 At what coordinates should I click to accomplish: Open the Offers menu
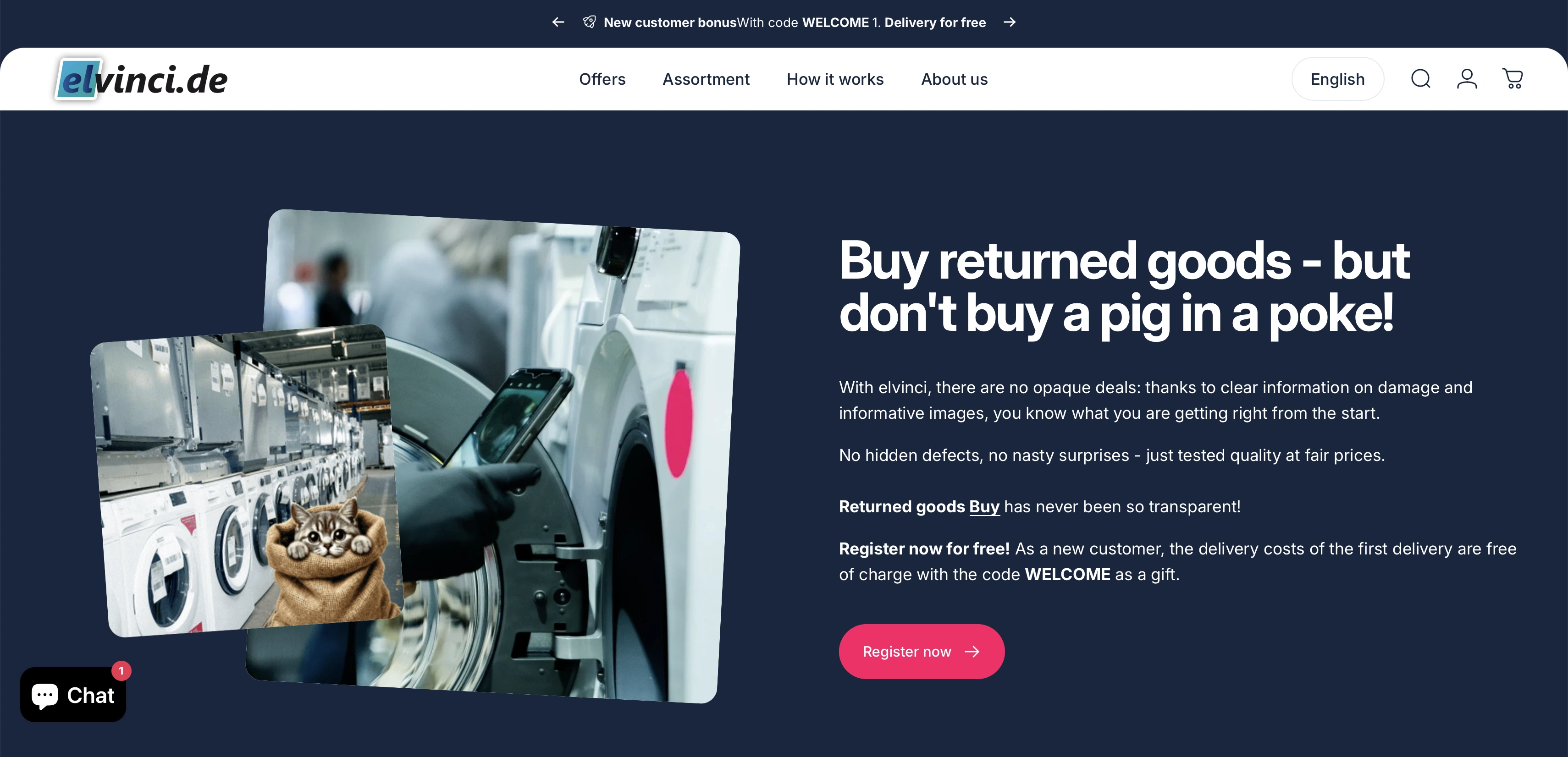click(602, 79)
